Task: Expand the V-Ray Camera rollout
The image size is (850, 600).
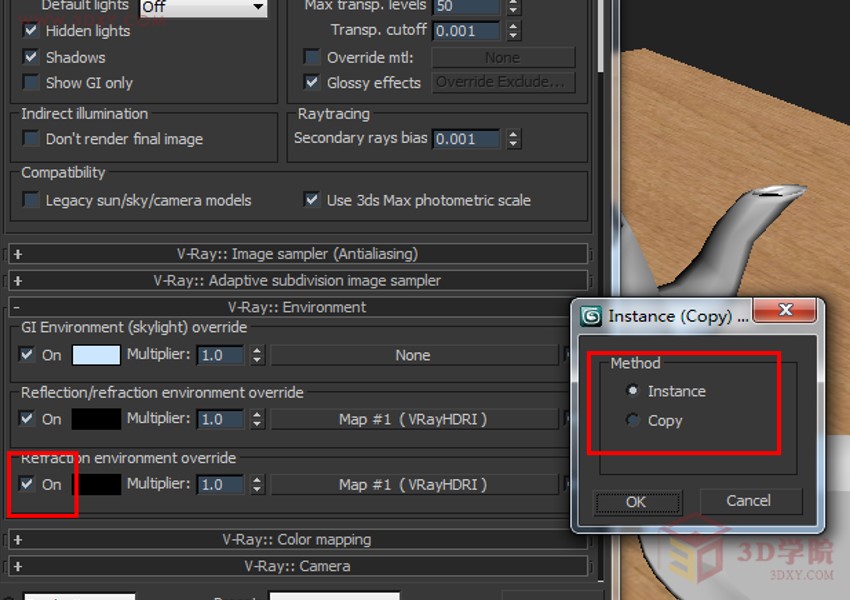Action: click(x=297, y=566)
